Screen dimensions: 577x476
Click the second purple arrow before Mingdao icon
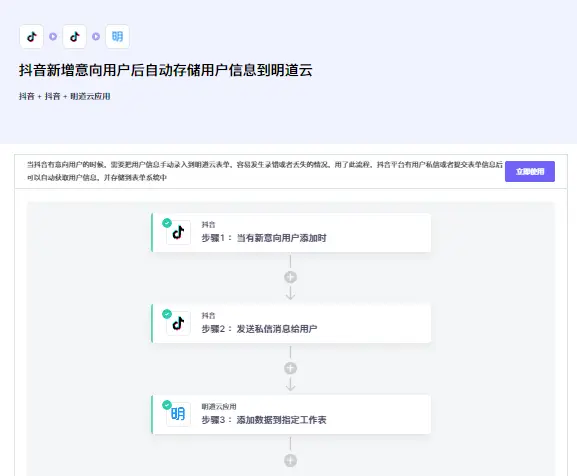coord(96,36)
